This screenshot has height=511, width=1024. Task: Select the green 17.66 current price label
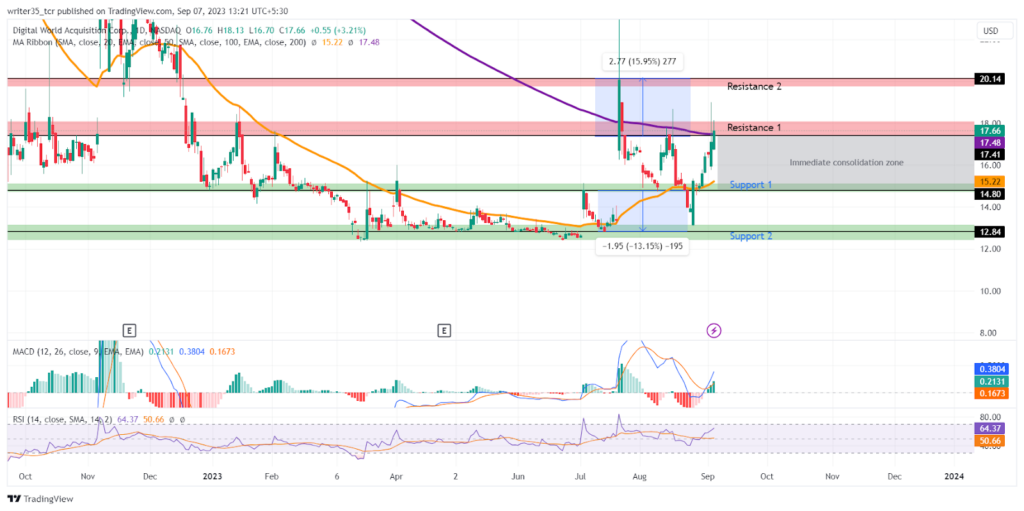[x=988, y=131]
